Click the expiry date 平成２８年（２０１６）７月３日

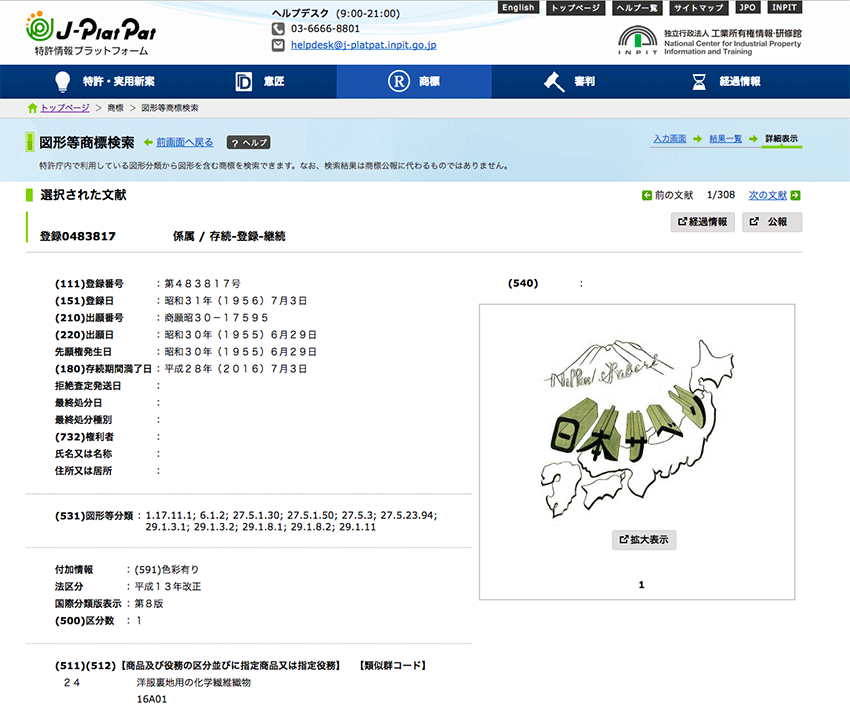pos(236,369)
